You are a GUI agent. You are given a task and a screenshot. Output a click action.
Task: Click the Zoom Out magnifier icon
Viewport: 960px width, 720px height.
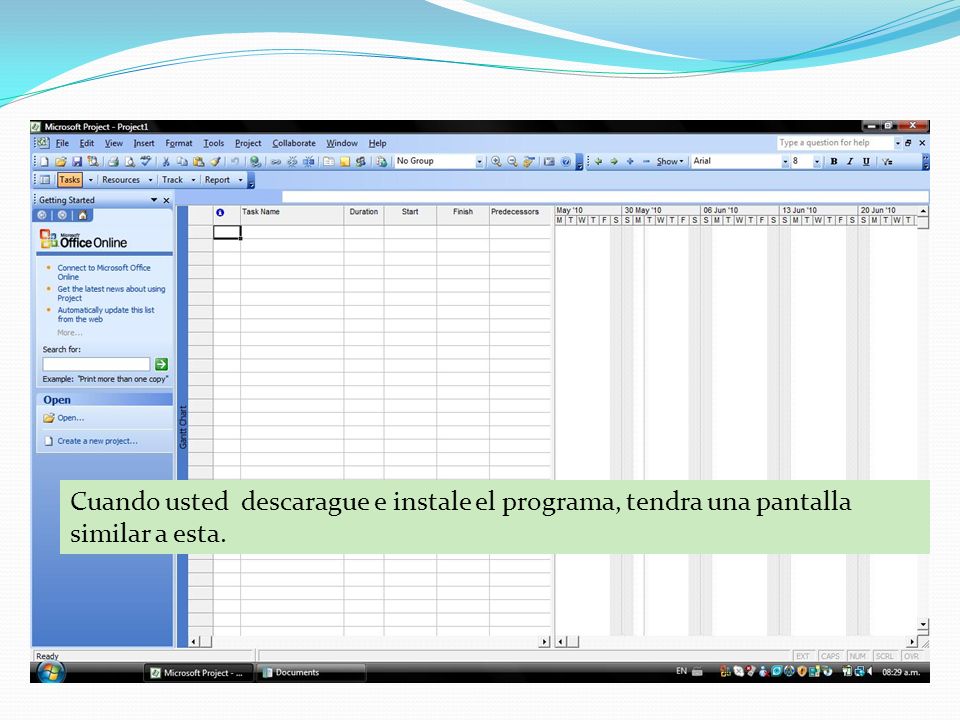(512, 162)
